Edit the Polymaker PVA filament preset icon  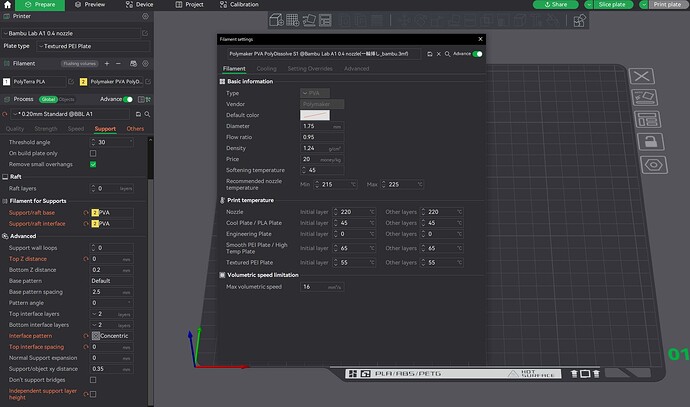click(x=148, y=82)
